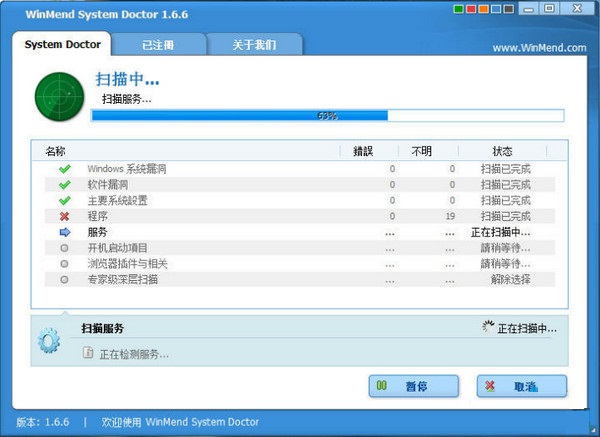
Task: Open the 已注册 tab
Action: tap(158, 45)
